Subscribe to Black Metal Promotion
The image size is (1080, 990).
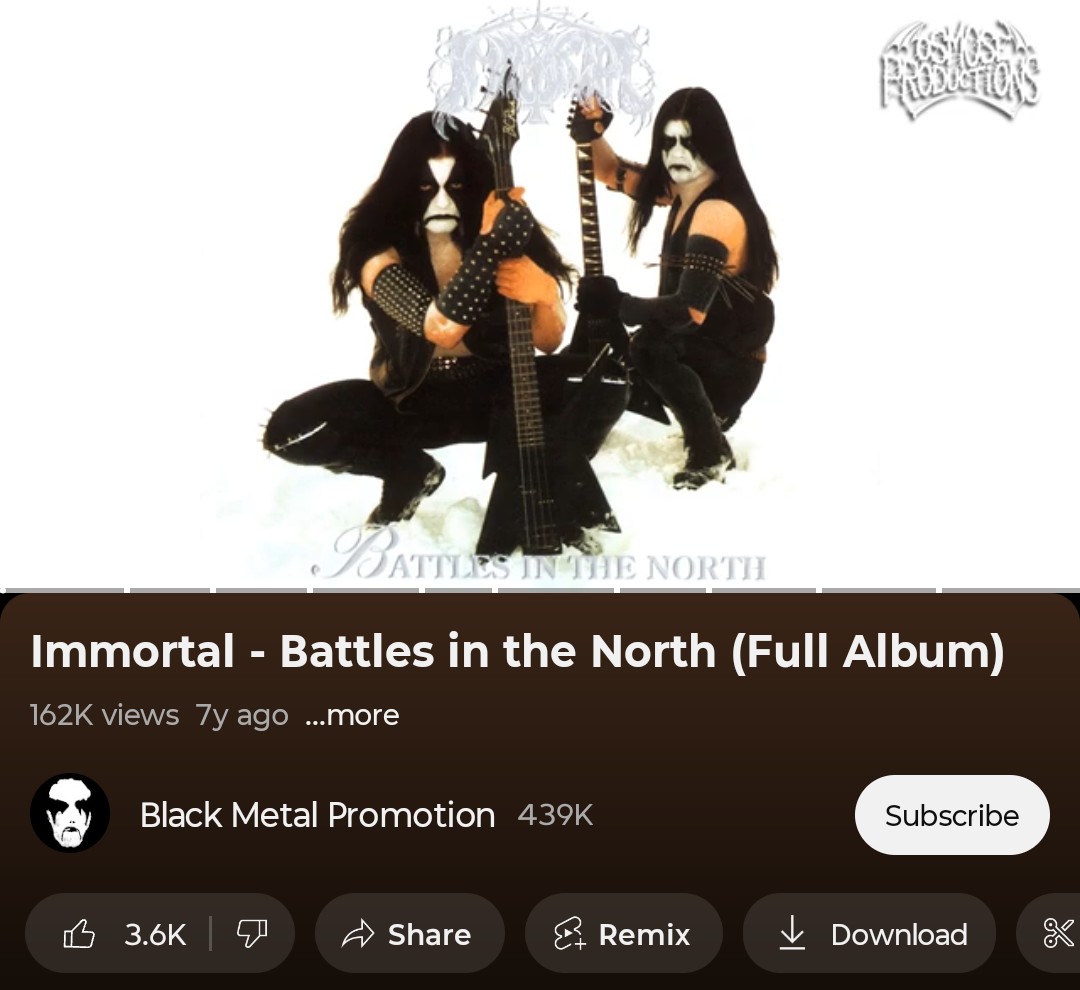pyautogui.click(x=952, y=815)
